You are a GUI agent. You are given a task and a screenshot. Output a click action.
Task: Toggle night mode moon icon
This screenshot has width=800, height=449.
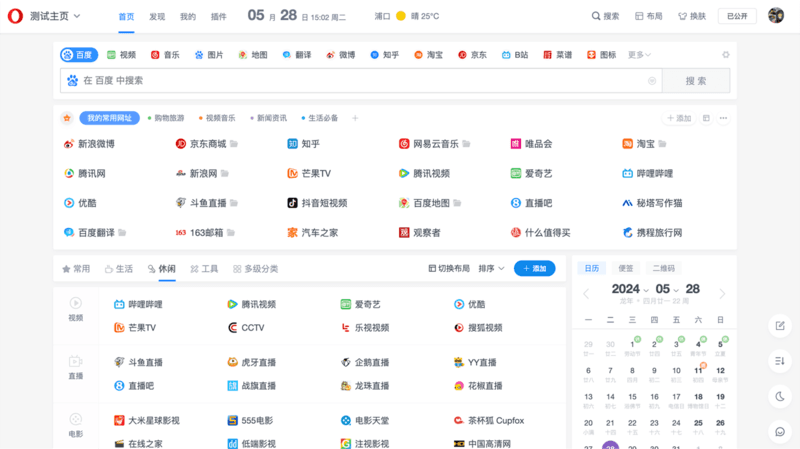coord(780,396)
